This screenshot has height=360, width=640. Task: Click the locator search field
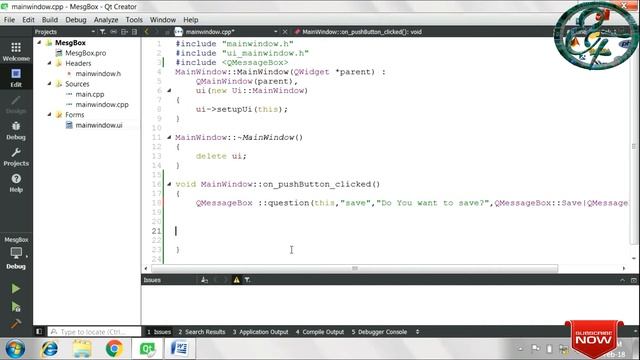coord(94,332)
